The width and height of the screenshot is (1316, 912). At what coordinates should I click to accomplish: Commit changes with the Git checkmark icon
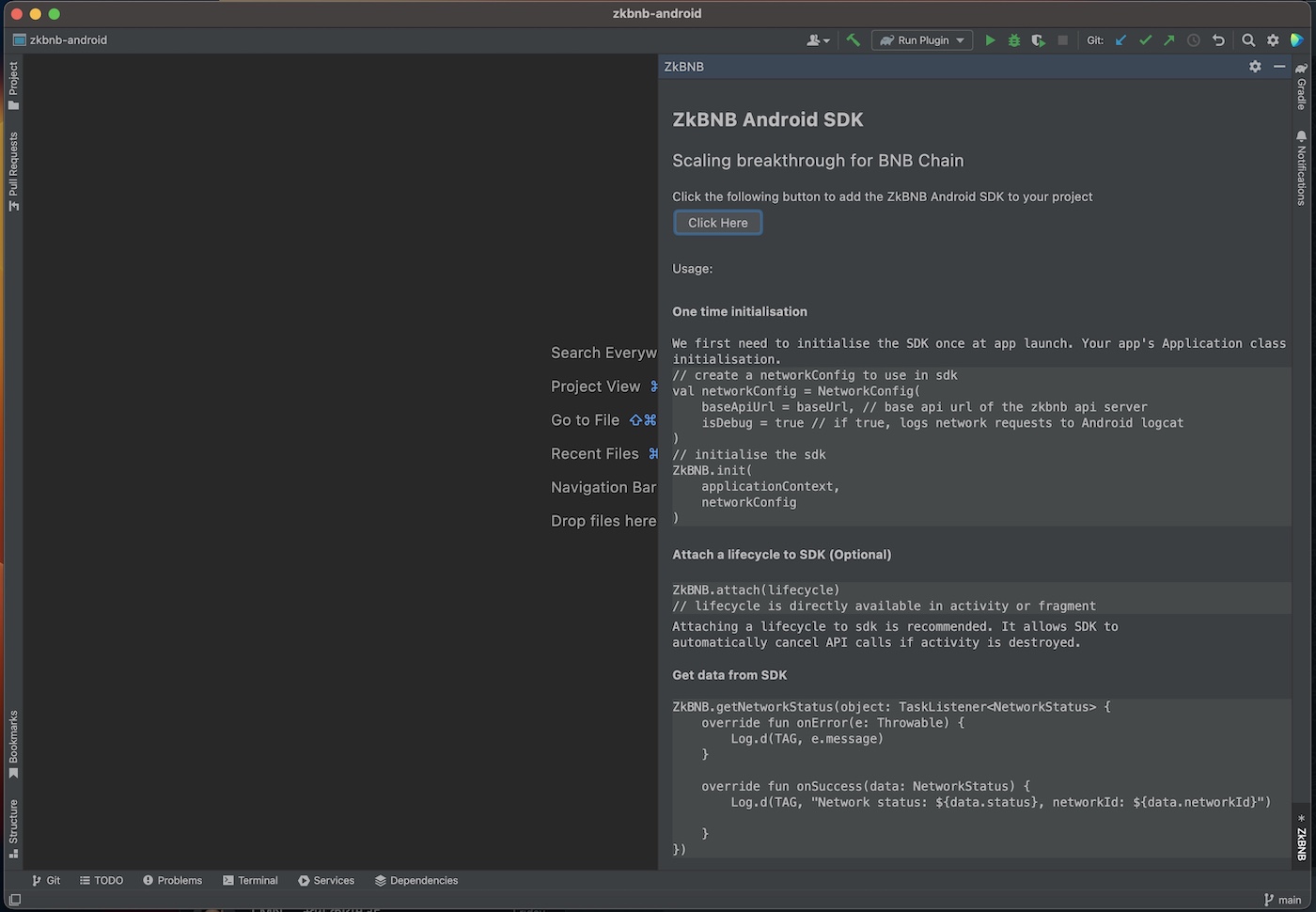point(1145,39)
